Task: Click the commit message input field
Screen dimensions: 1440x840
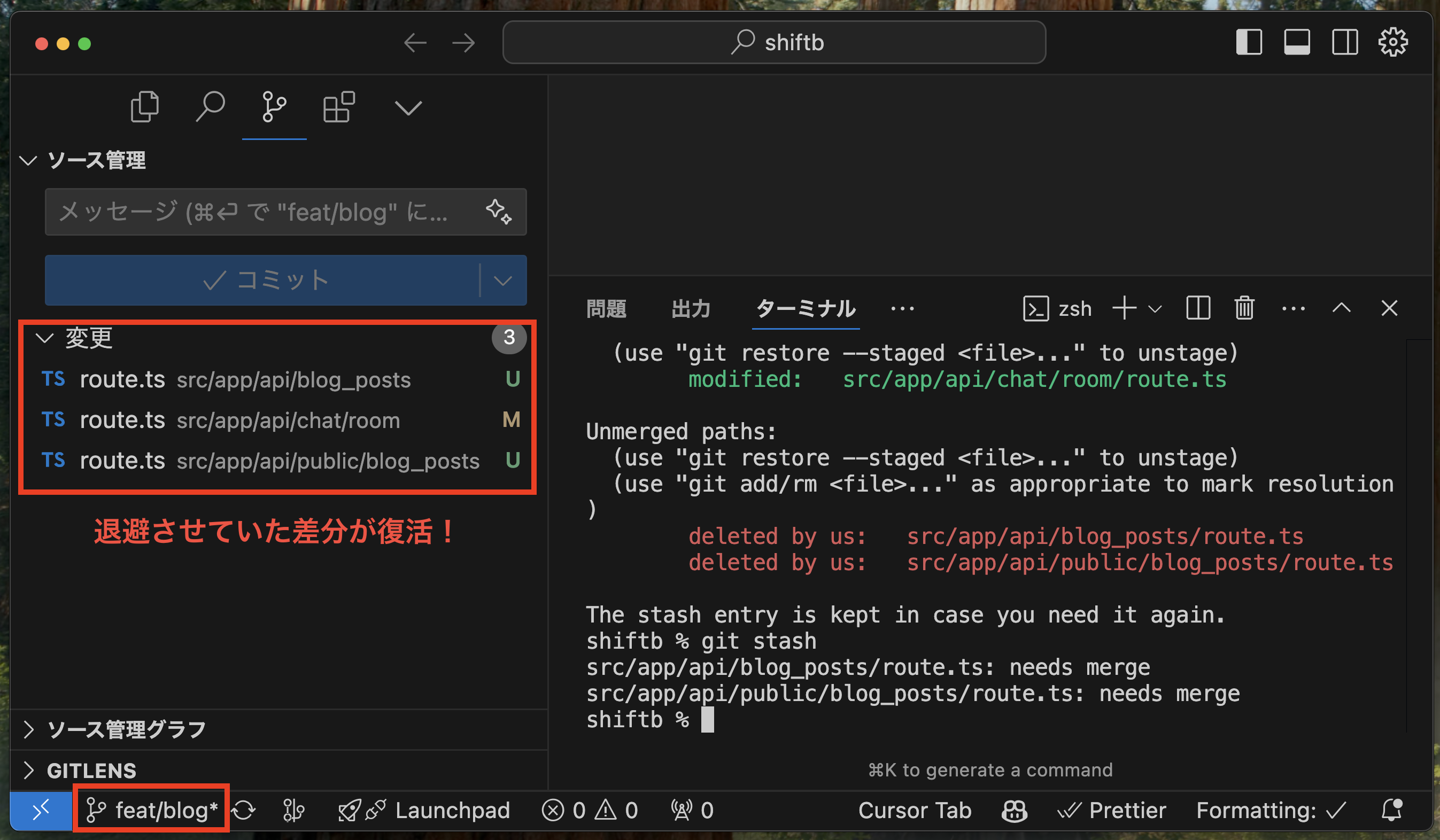Action: [257, 212]
